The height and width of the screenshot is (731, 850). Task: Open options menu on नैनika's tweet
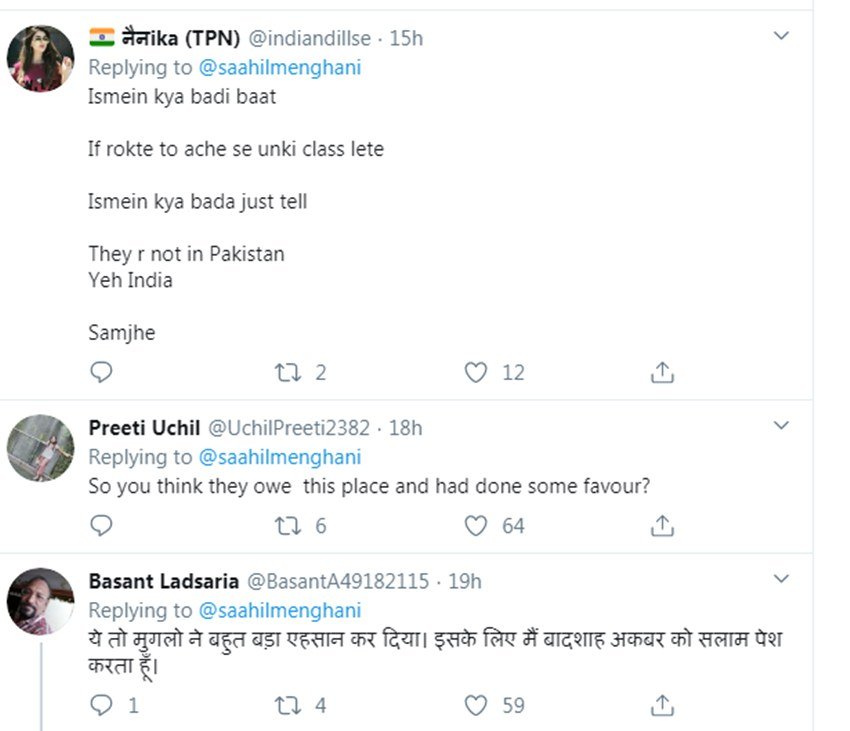click(x=781, y=35)
